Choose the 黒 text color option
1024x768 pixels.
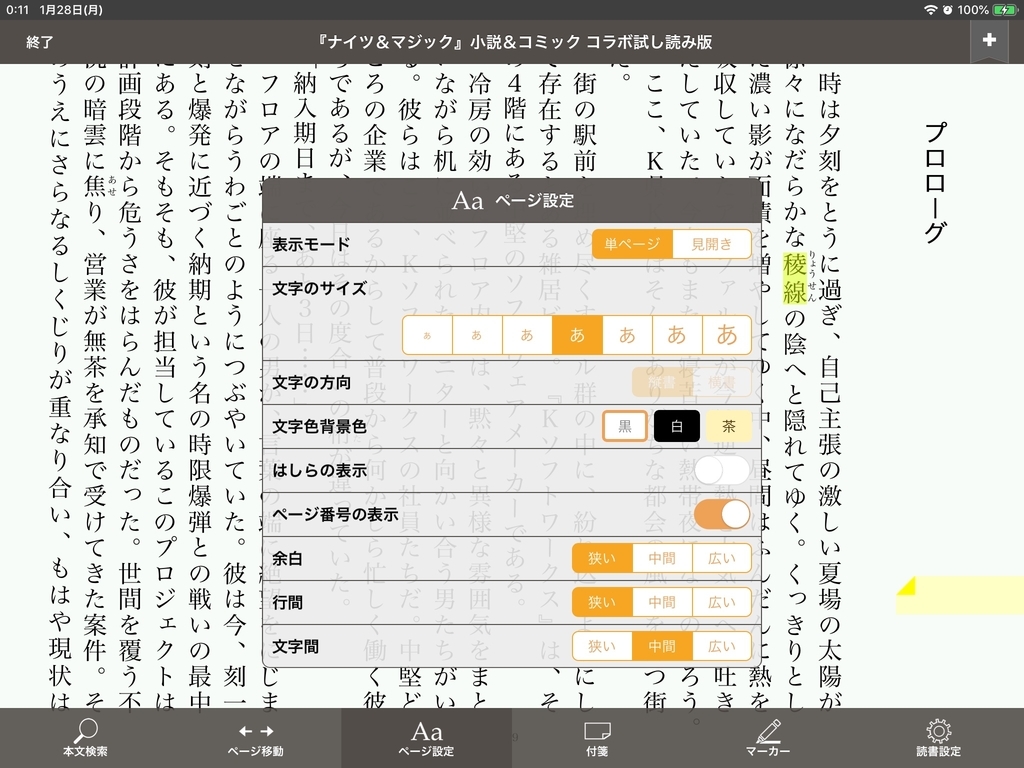click(x=623, y=425)
